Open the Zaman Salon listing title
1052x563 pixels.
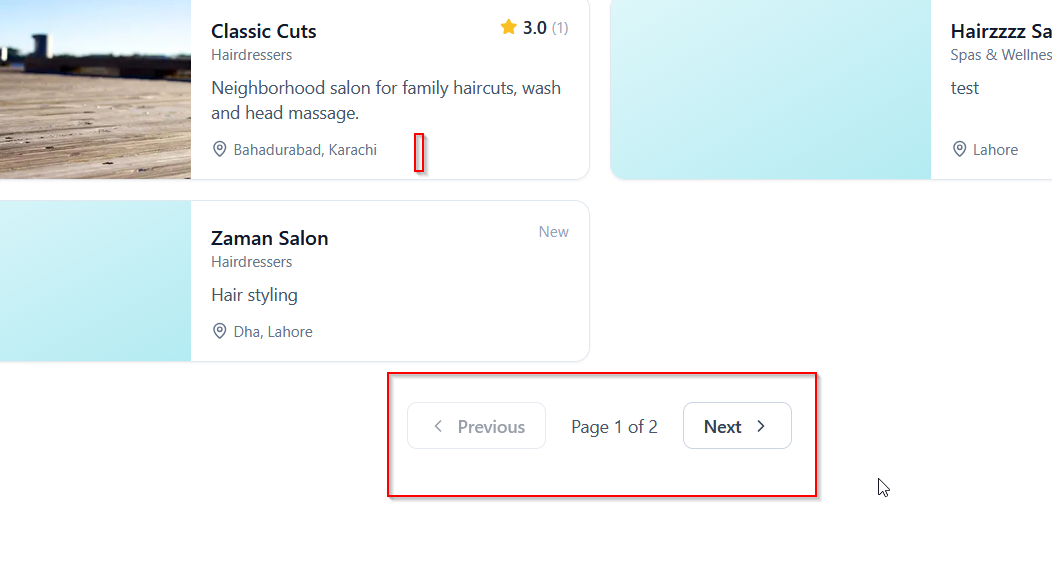(x=270, y=238)
